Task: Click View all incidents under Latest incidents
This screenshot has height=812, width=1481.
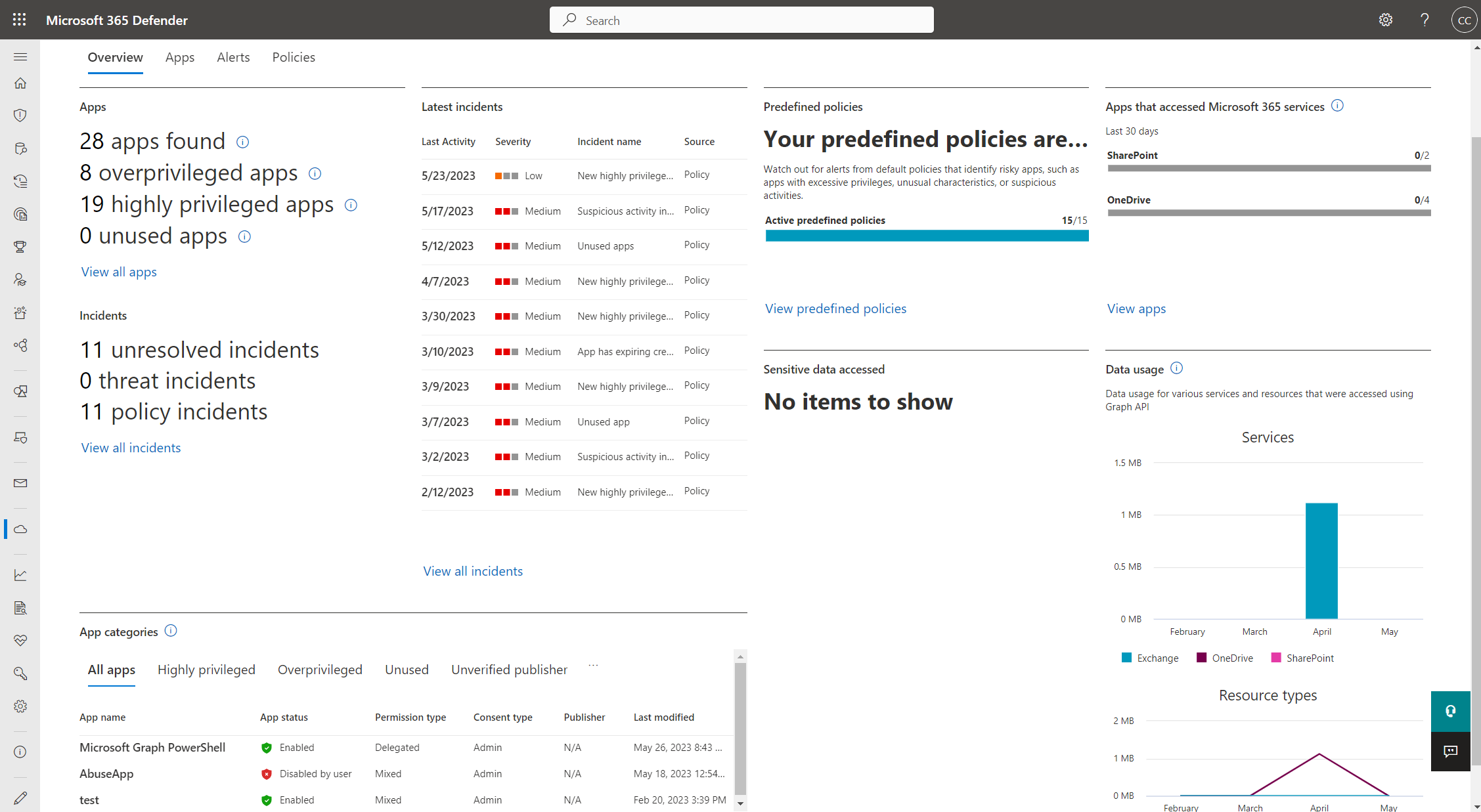Action: tap(473, 571)
